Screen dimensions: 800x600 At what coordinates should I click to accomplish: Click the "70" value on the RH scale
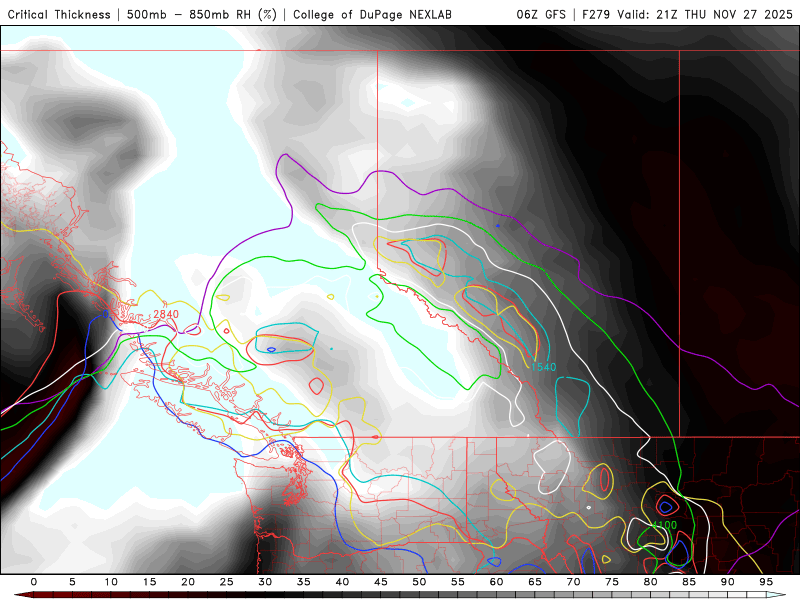pos(573,582)
